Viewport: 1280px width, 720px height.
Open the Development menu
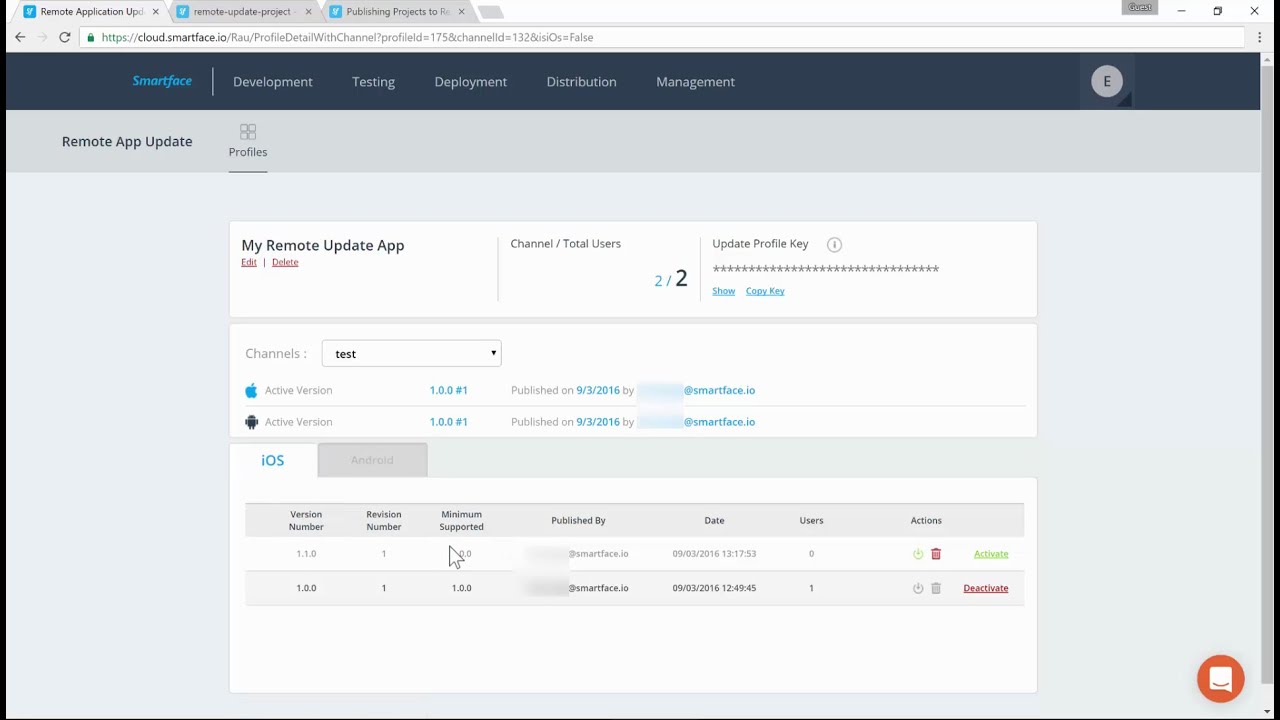(273, 82)
